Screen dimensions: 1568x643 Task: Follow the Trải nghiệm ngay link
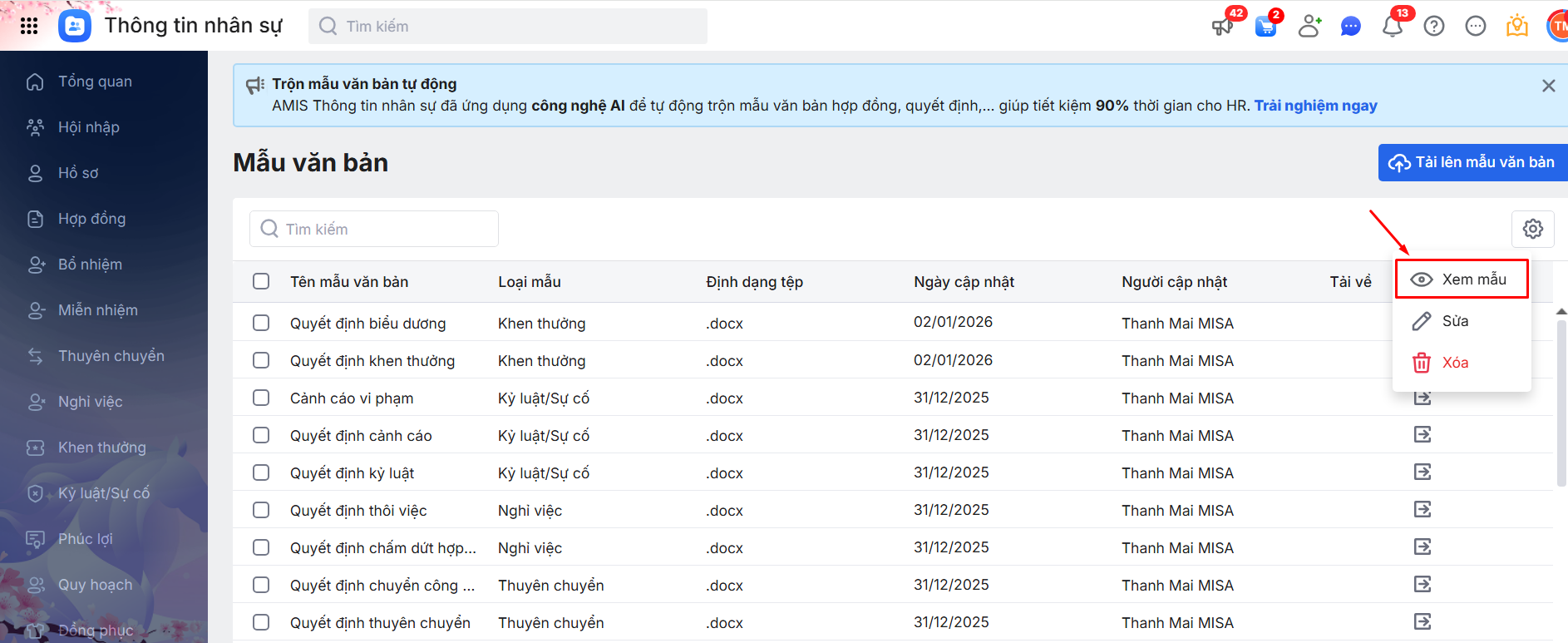tap(1315, 106)
